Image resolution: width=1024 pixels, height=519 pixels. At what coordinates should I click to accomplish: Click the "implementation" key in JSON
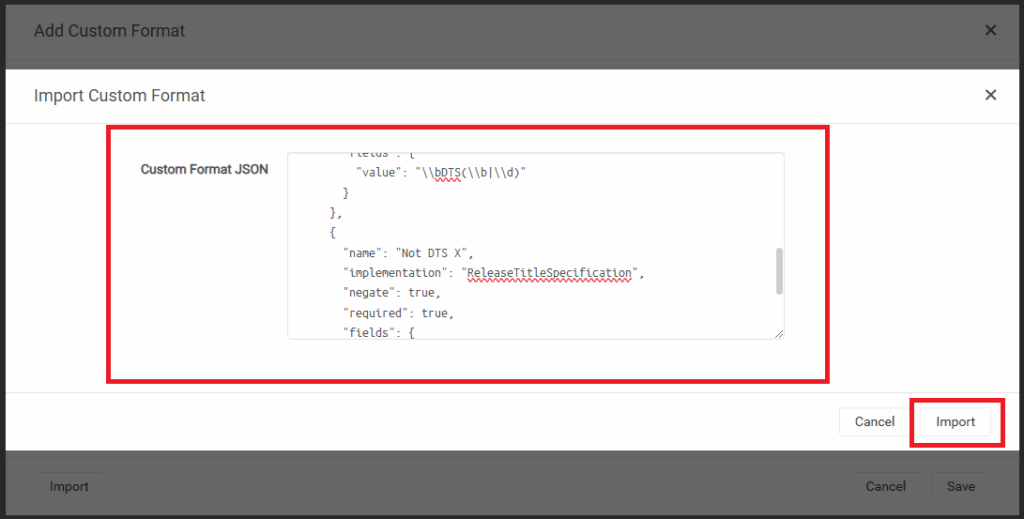tap(395, 273)
